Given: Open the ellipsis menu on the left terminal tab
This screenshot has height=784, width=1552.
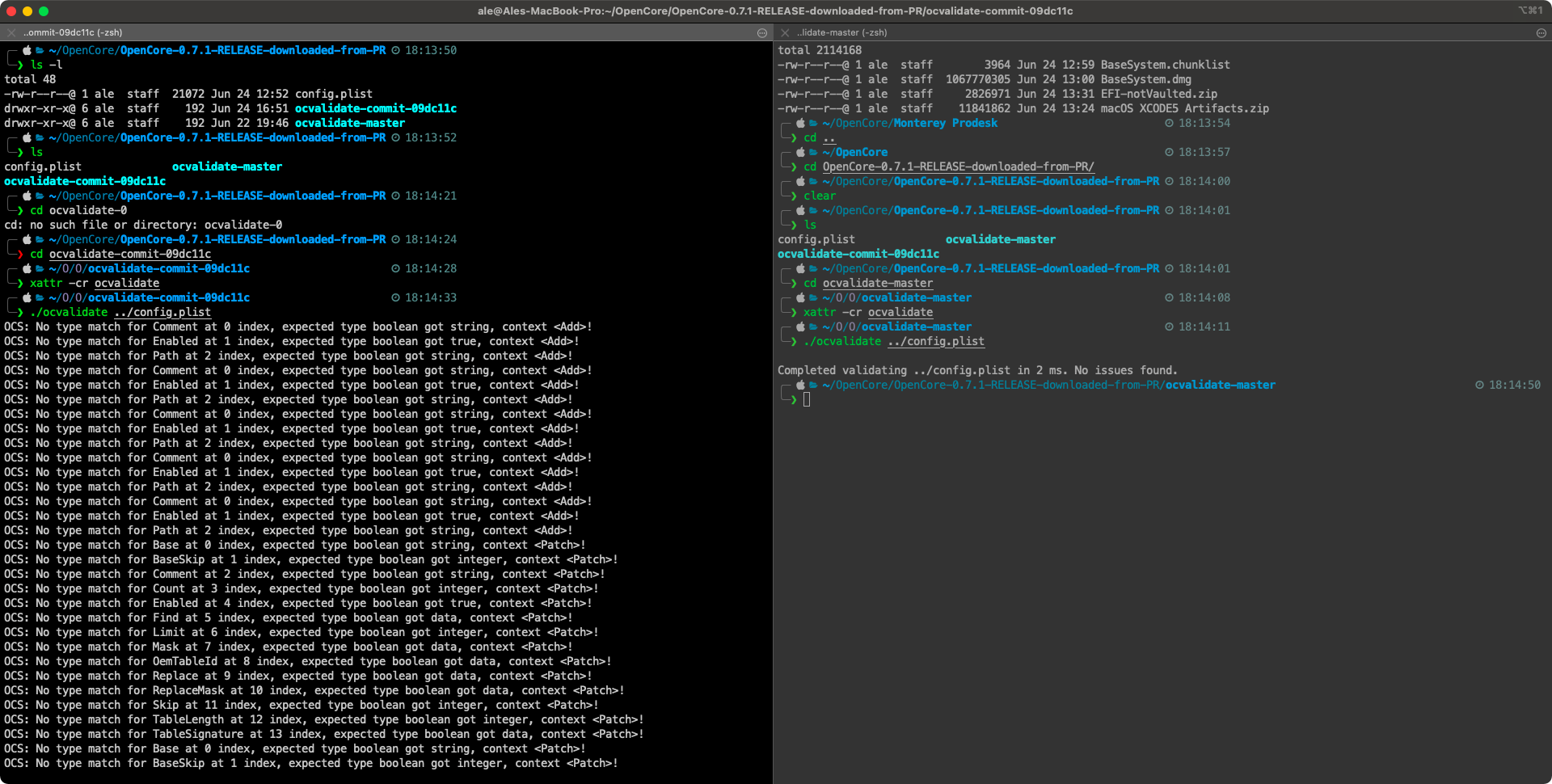Looking at the screenshot, I should point(761,33).
